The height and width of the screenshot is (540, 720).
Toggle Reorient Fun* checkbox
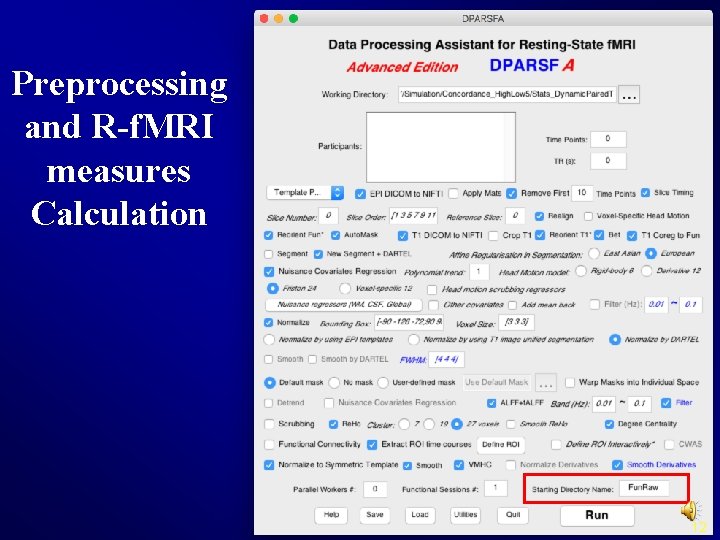pos(269,235)
